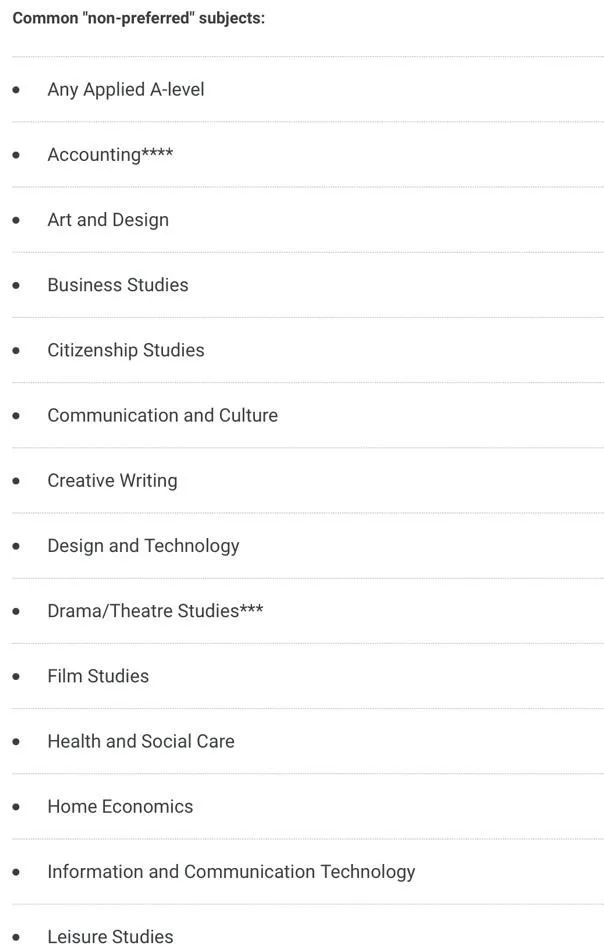Click the bullet next to 'Film Studies'
This screenshot has height=948, width=604.
[16, 677]
